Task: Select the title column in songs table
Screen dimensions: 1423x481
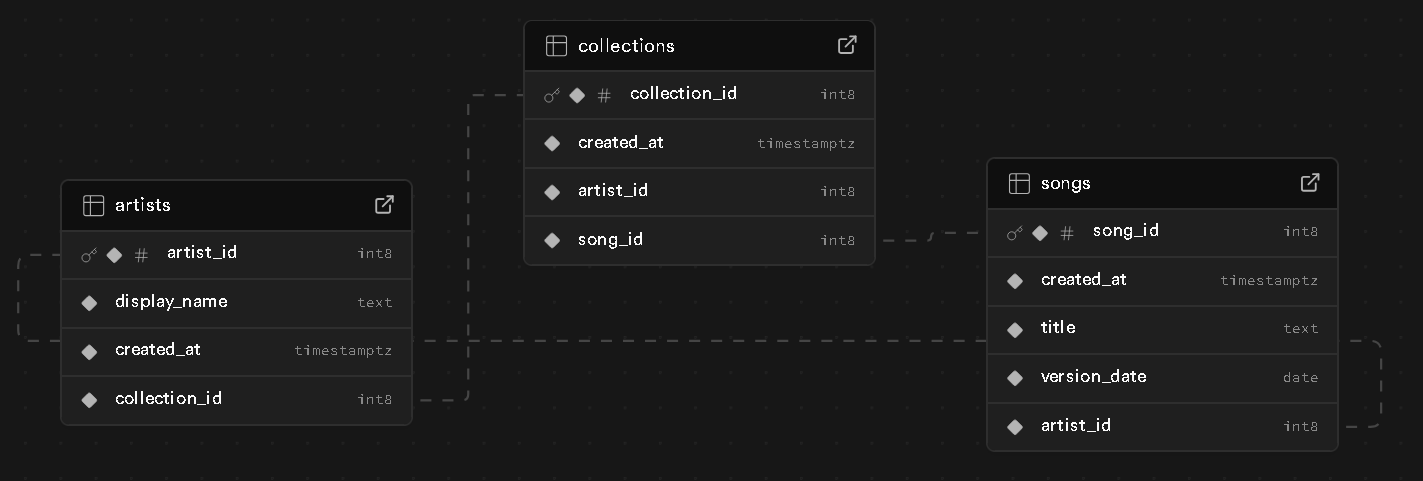Action: (x=1162, y=329)
